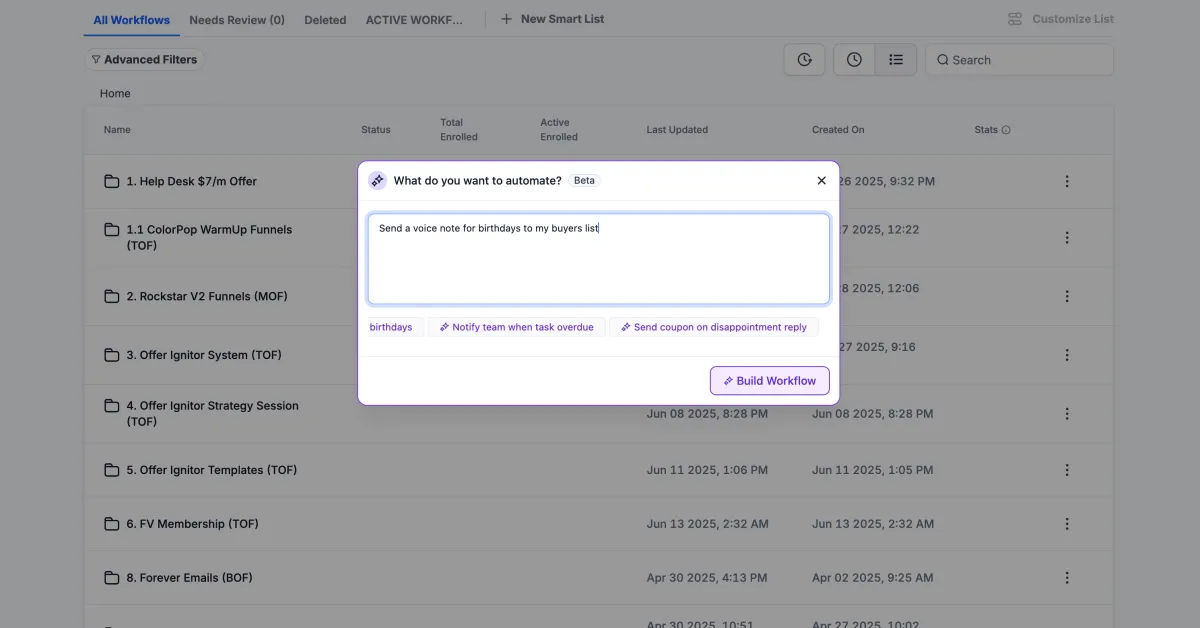This screenshot has width=1200, height=628.
Task: Open three-dot menu for ColorPop WarmUp Funnels
Action: coord(1067,238)
